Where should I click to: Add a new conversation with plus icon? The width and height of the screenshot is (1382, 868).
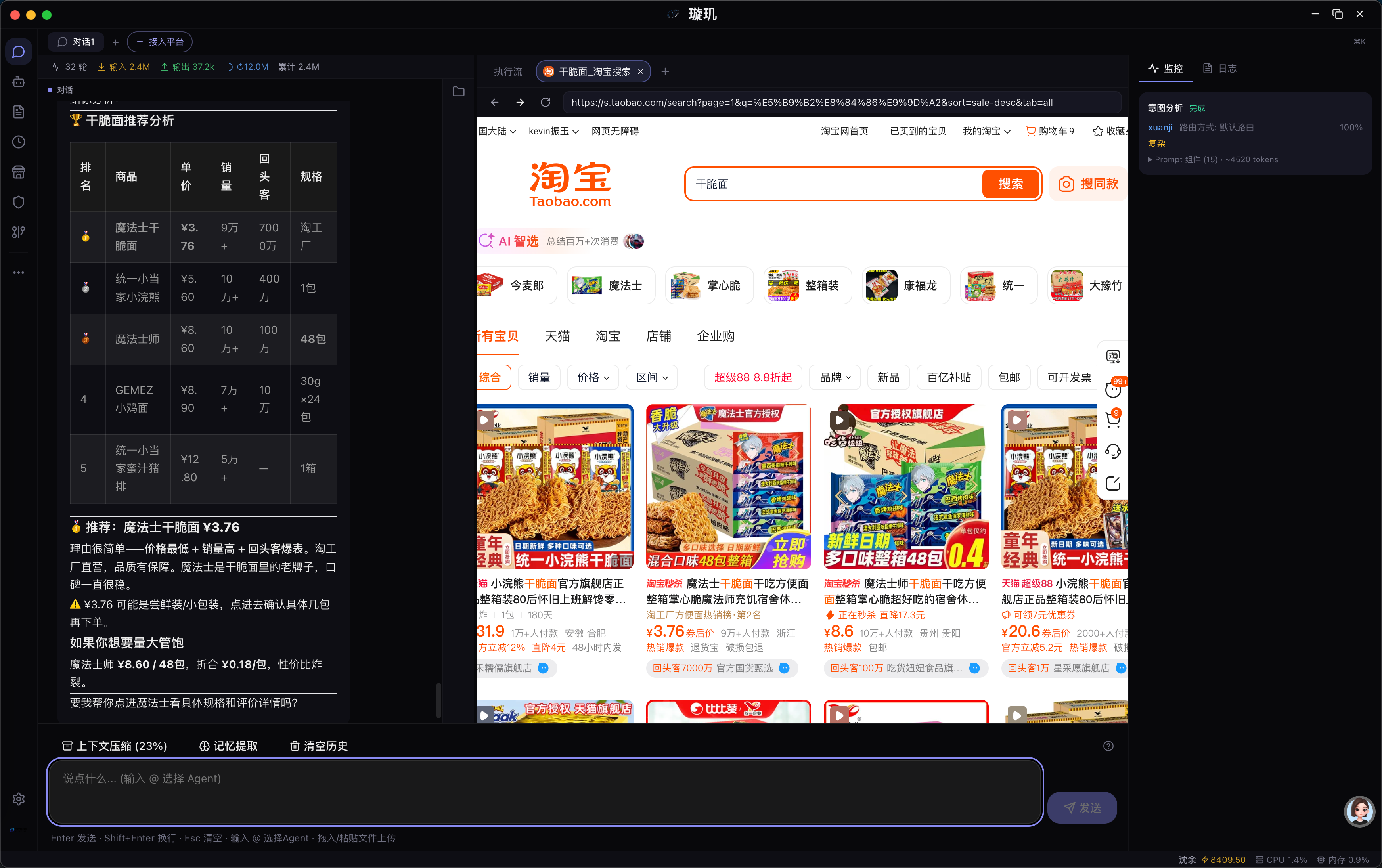pyautogui.click(x=115, y=42)
